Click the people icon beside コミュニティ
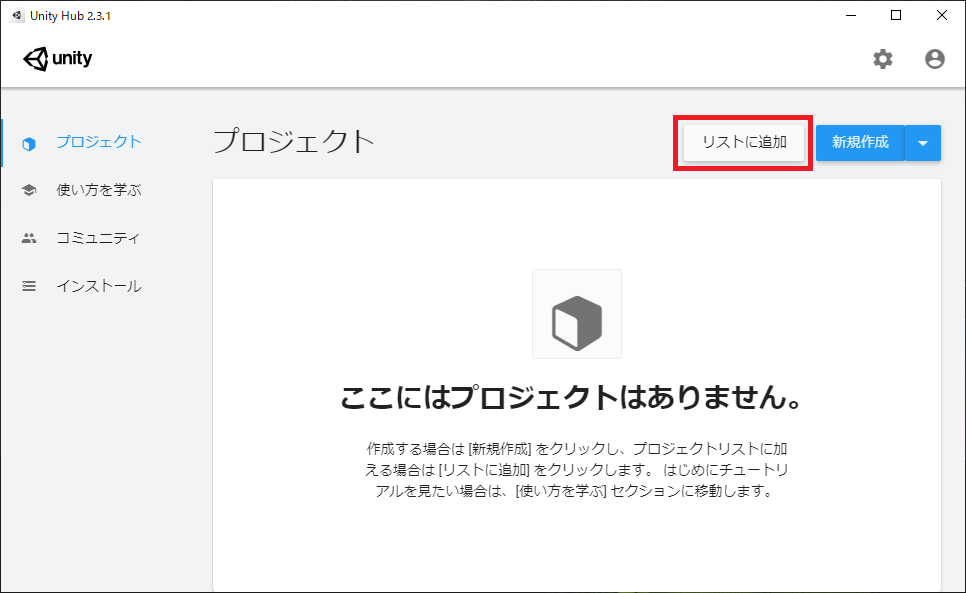 (x=29, y=238)
